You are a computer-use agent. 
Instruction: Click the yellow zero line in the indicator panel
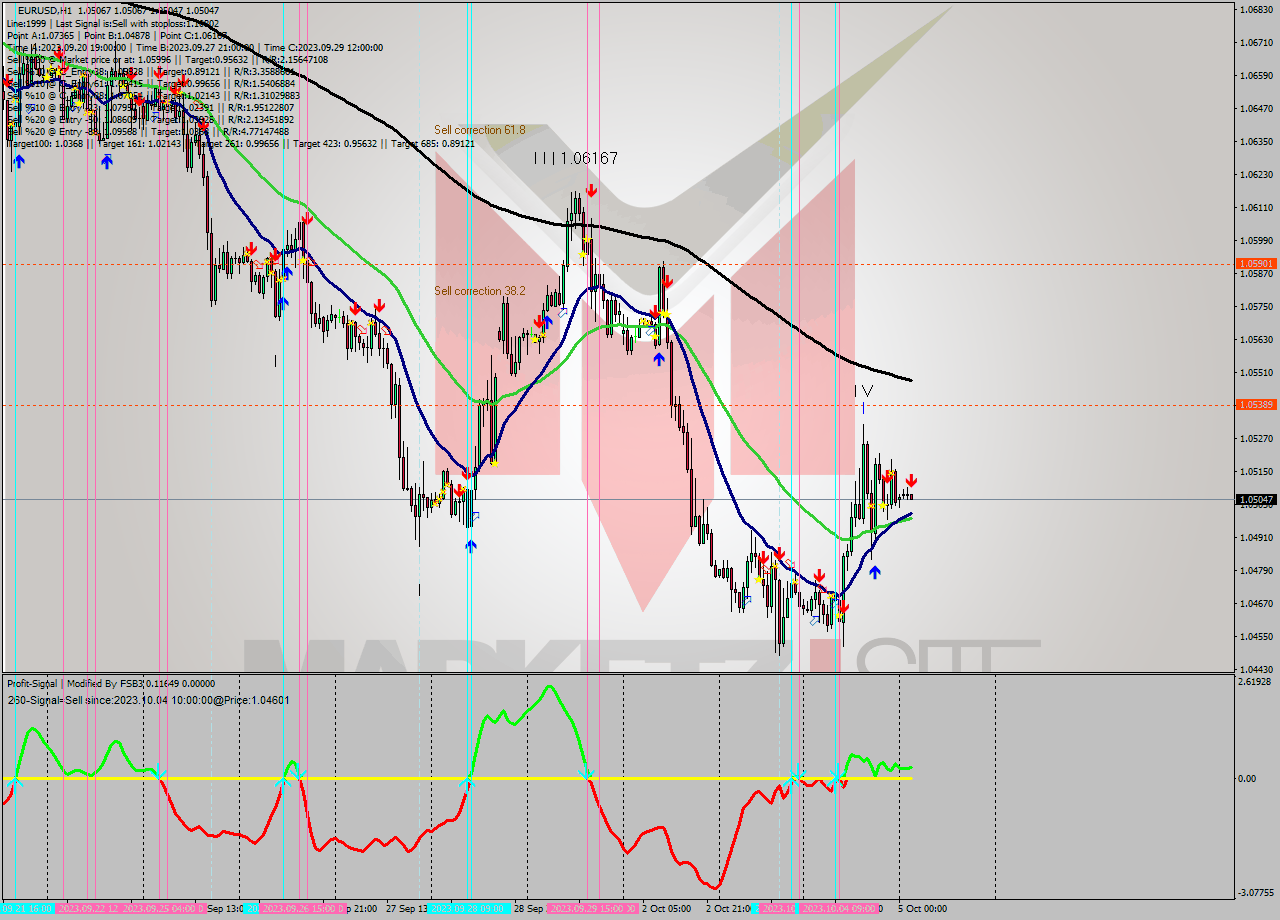[350, 776]
